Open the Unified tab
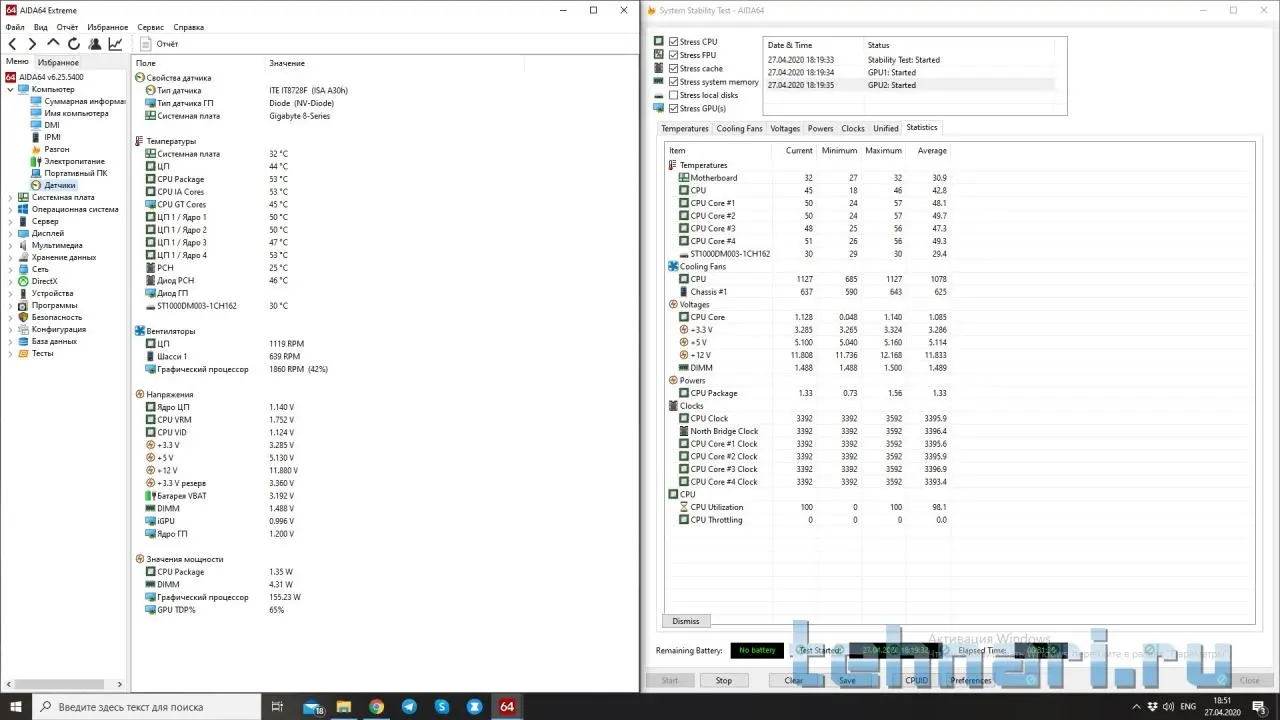 click(886, 128)
